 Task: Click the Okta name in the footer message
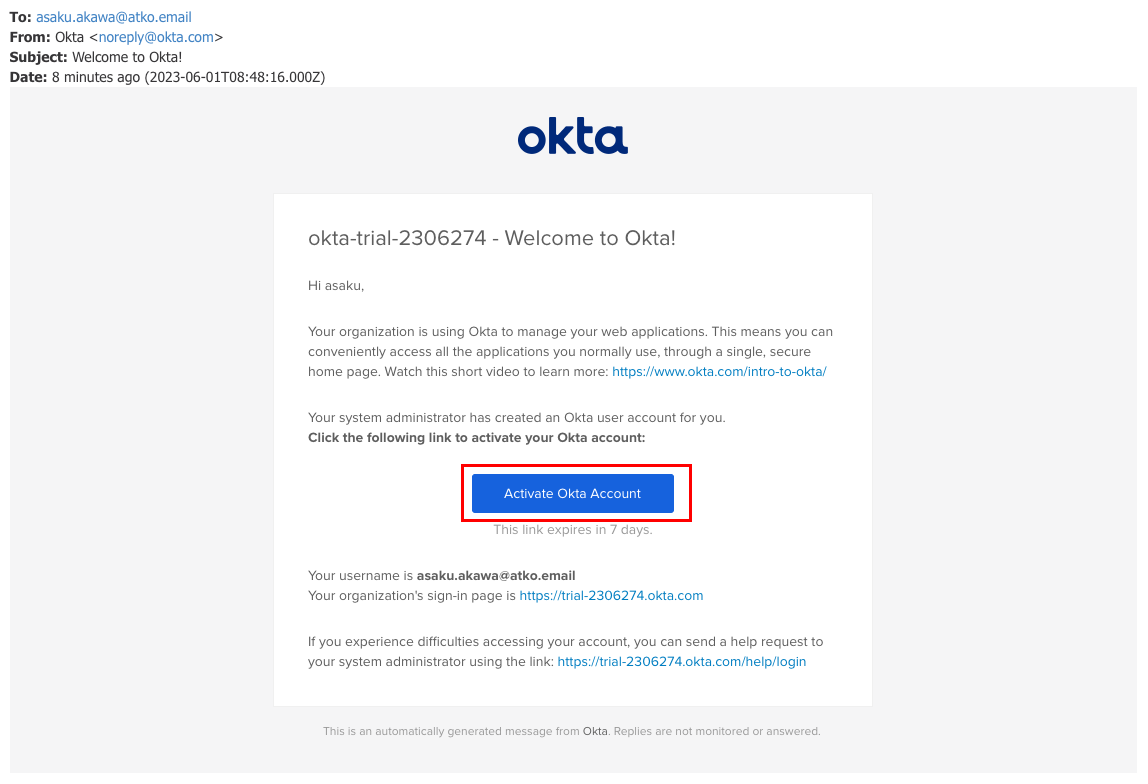595,731
